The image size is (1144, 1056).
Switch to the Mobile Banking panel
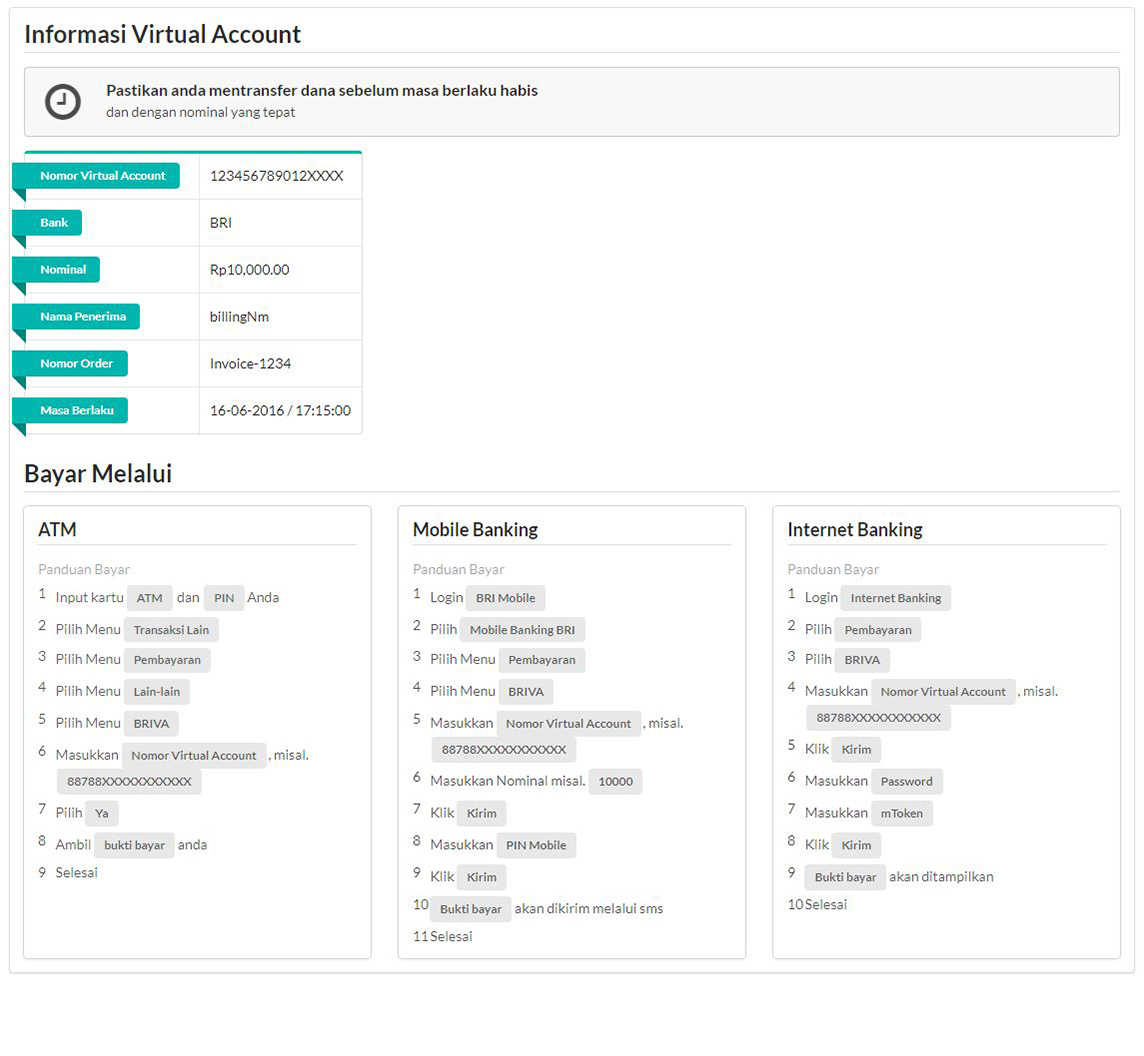[x=473, y=529]
